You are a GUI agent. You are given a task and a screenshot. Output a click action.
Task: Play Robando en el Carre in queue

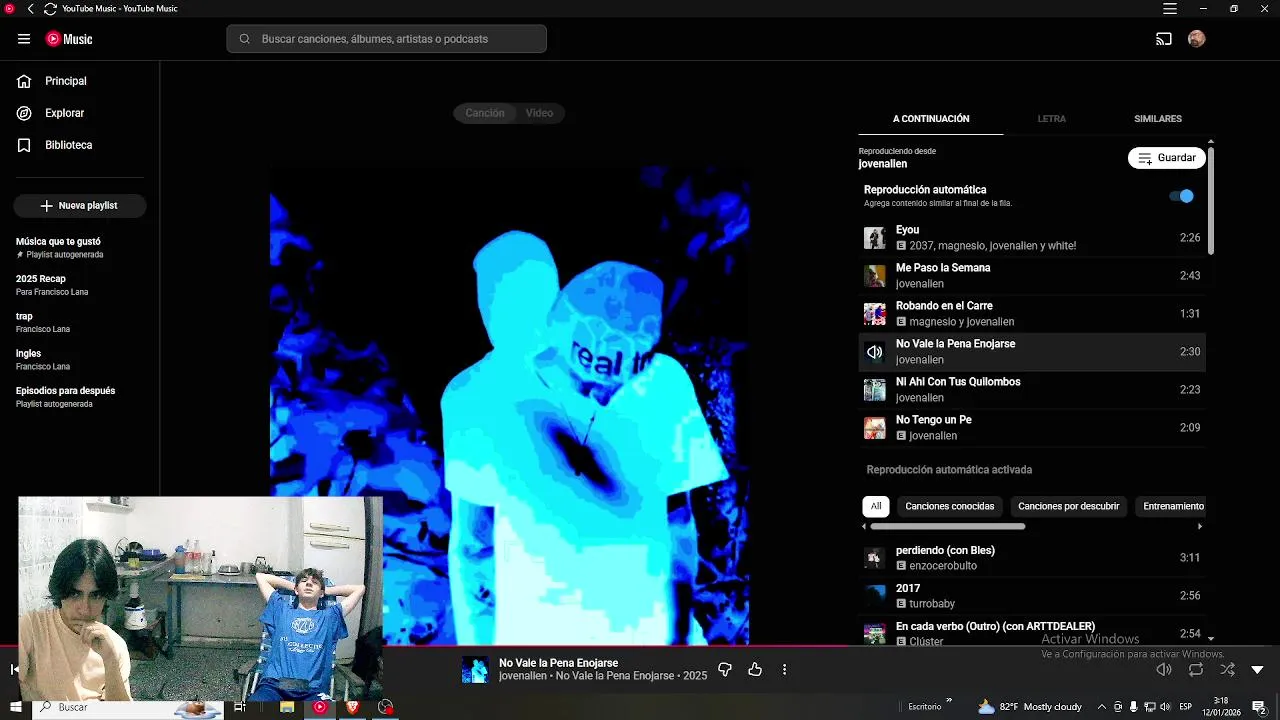coord(1032,314)
